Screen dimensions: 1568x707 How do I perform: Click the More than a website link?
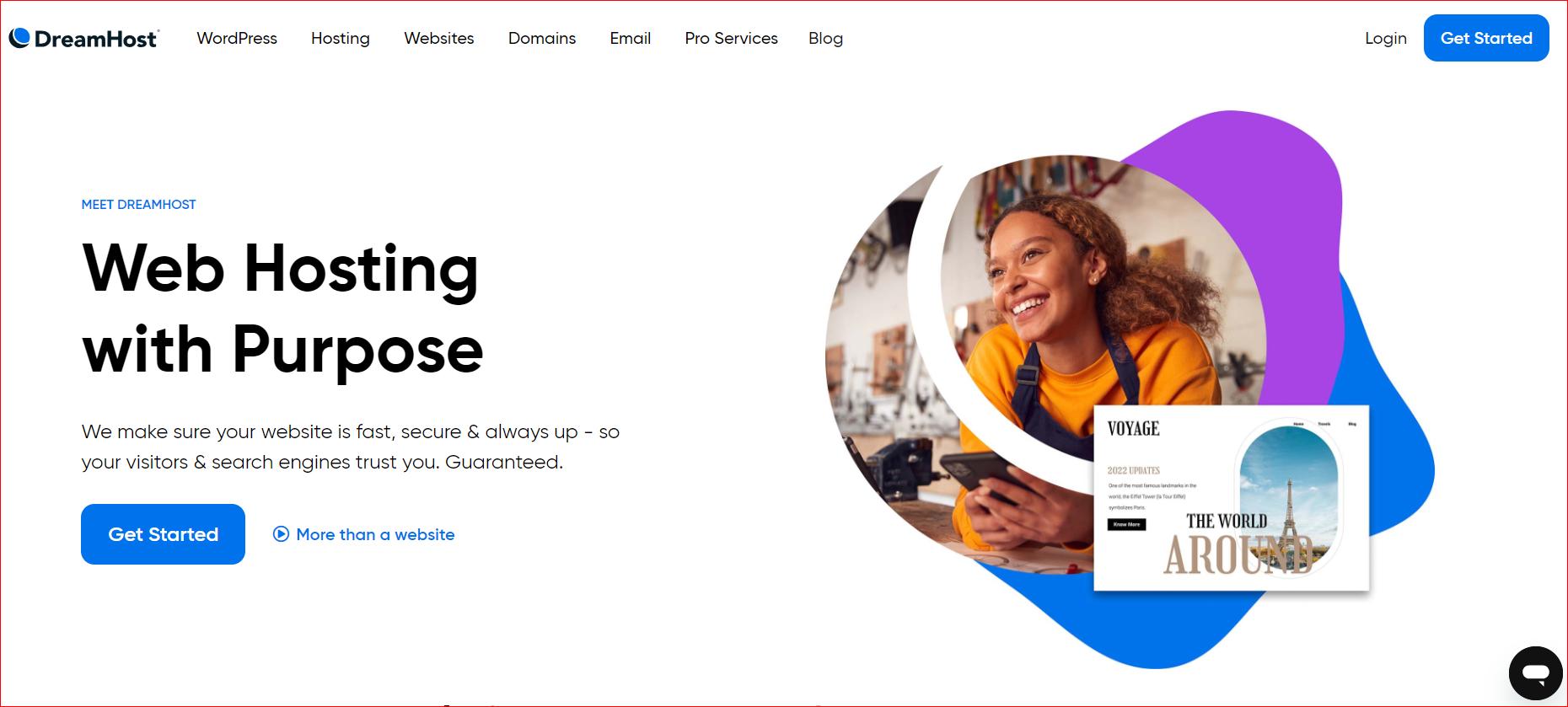pyautogui.click(x=375, y=534)
